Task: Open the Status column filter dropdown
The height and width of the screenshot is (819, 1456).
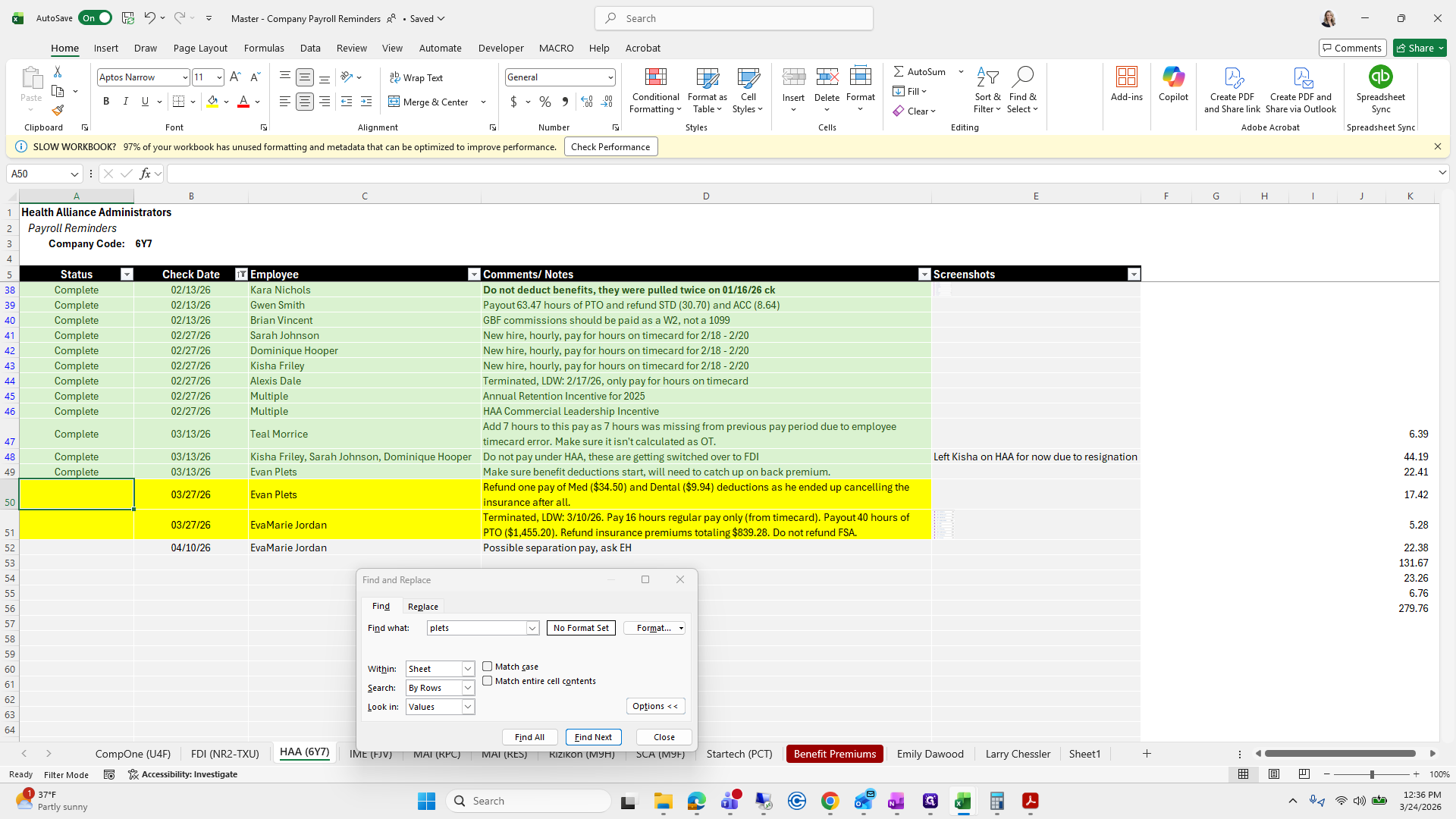Action: 127,275
